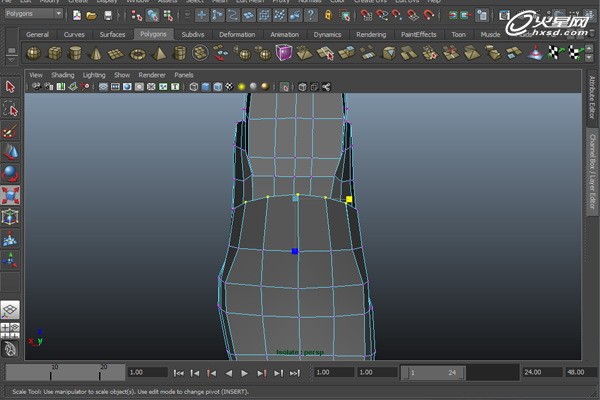The image size is (600, 400).
Task: Open the Shading panel menu
Action: [63, 75]
